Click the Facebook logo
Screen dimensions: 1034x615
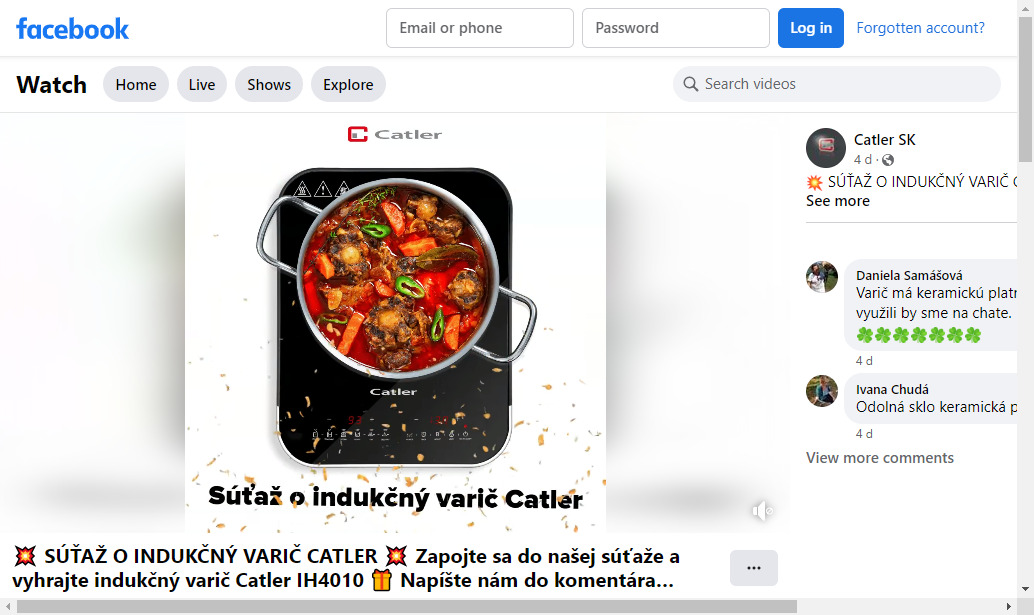click(73, 29)
